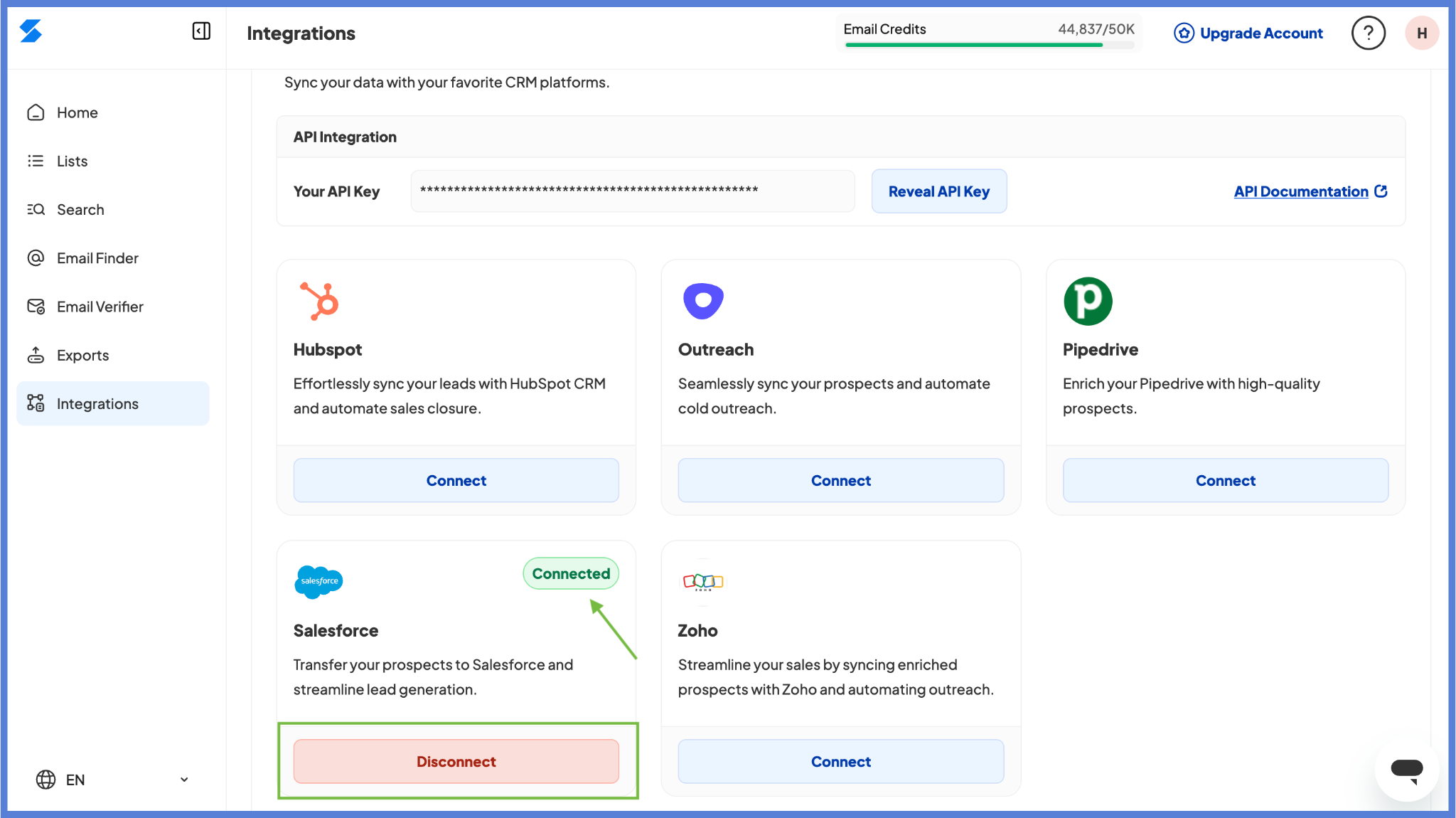
Task: Click the 'Sync your data' subtitle text
Action: click(446, 82)
